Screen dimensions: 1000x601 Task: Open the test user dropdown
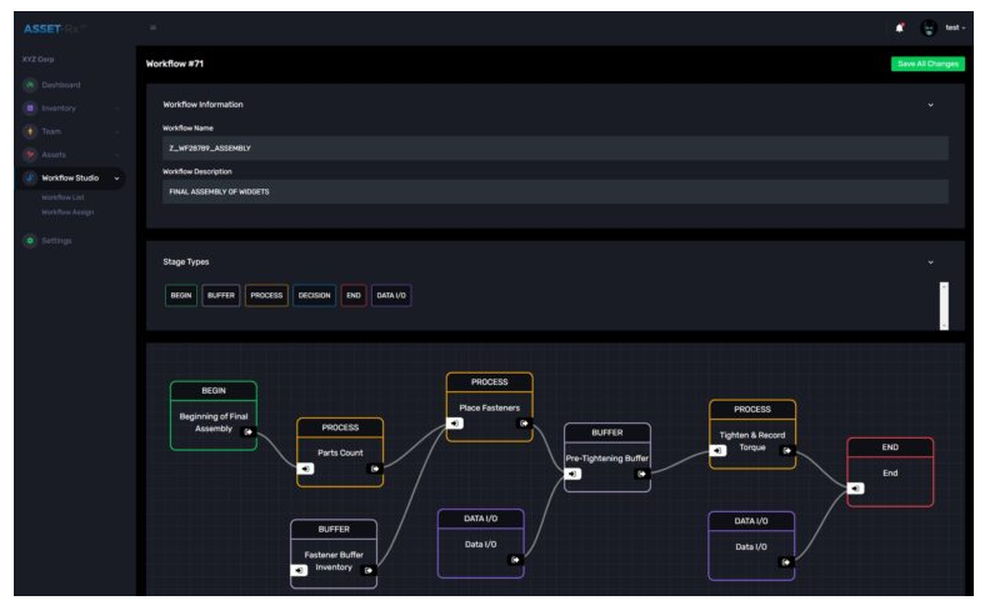955,27
